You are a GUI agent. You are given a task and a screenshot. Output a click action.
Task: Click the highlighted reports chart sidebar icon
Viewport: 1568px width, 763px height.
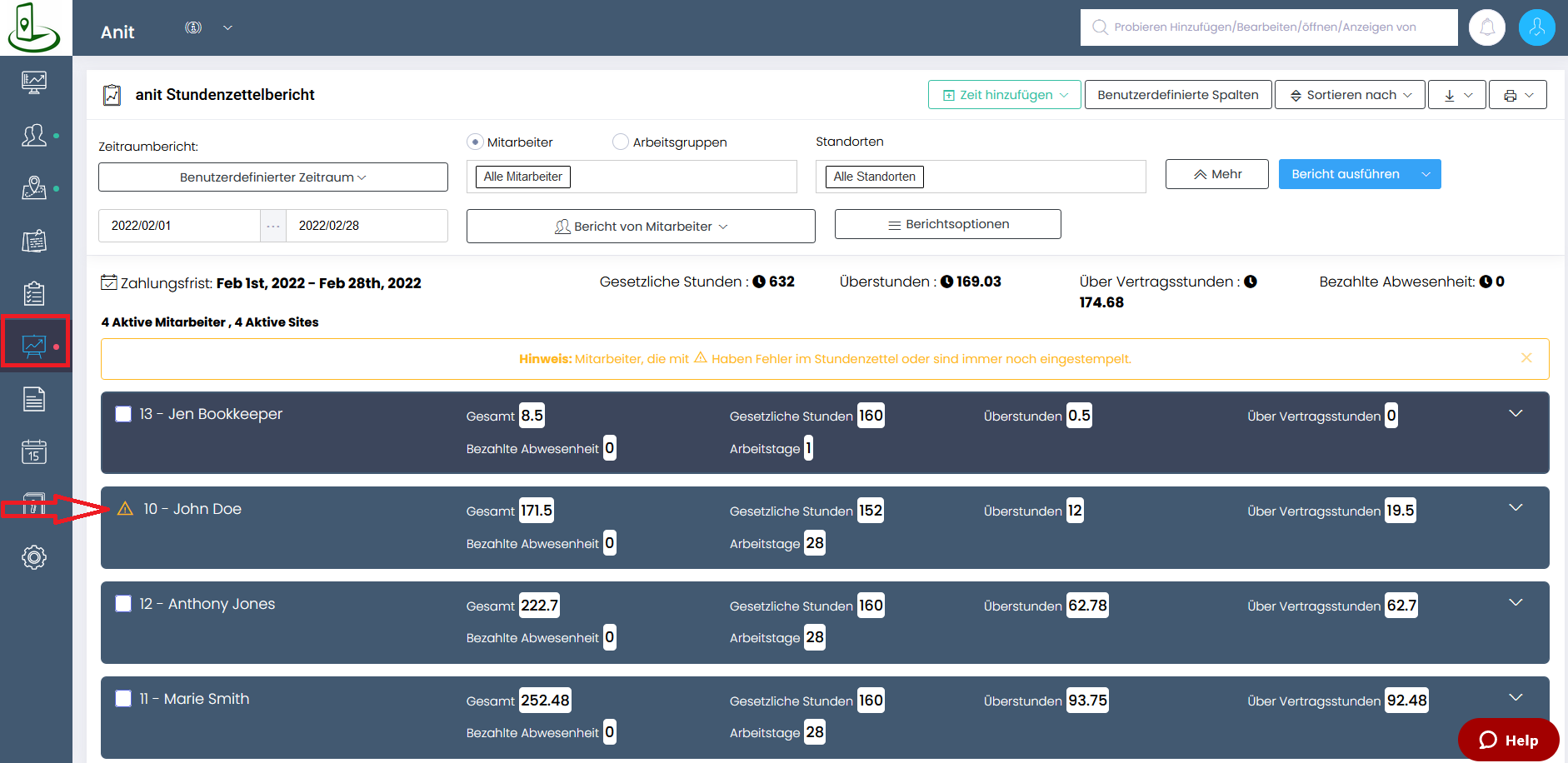(x=34, y=344)
